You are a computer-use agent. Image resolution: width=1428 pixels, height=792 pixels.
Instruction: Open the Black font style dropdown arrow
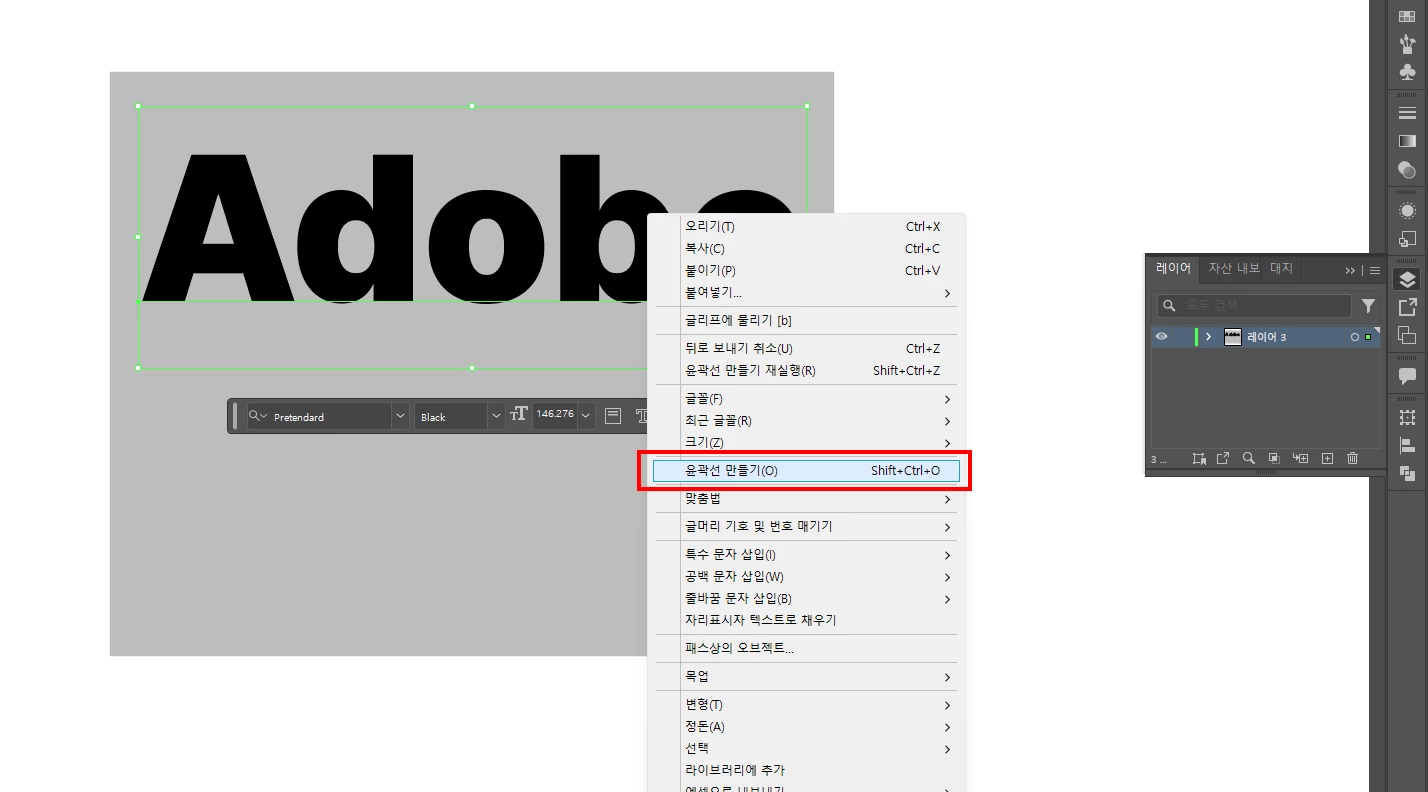[496, 416]
